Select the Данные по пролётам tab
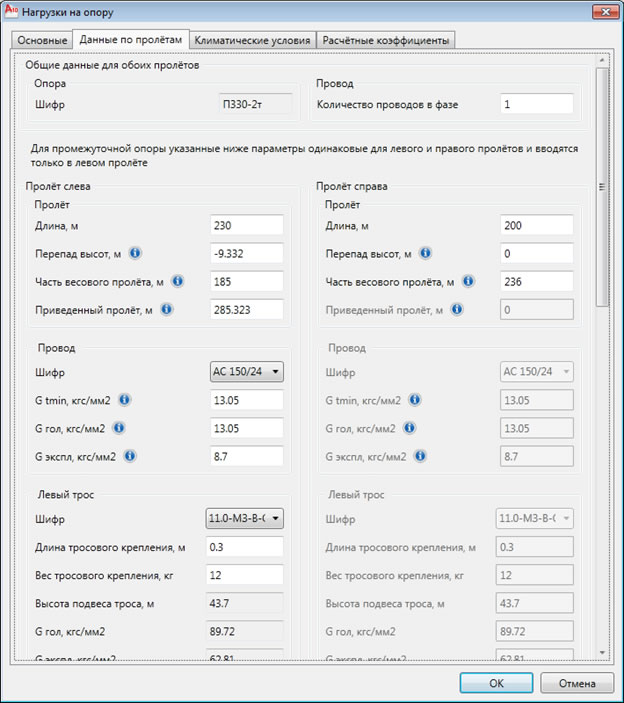624x703 pixels. [131, 39]
